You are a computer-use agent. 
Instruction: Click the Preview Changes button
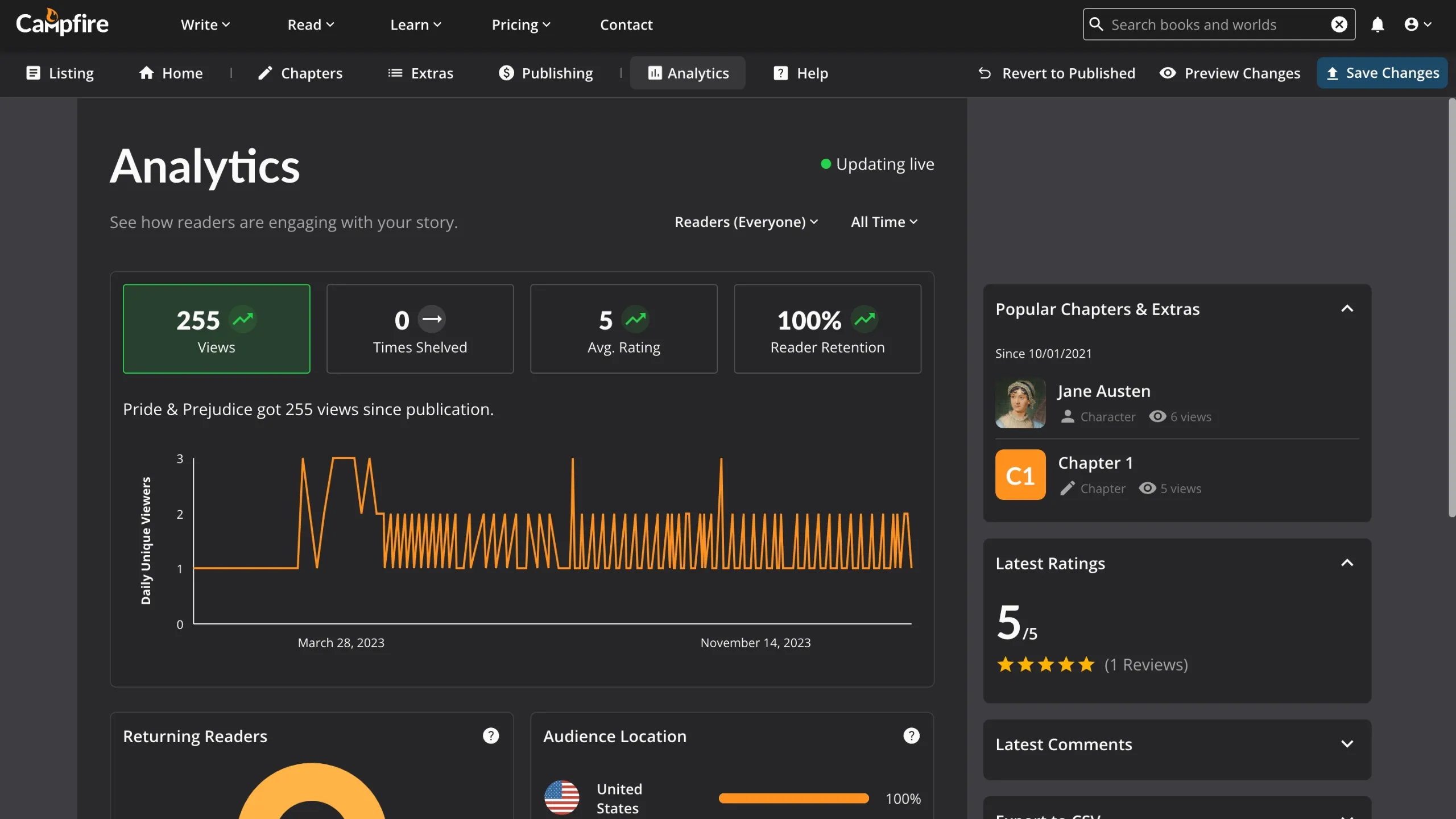pyautogui.click(x=1230, y=73)
